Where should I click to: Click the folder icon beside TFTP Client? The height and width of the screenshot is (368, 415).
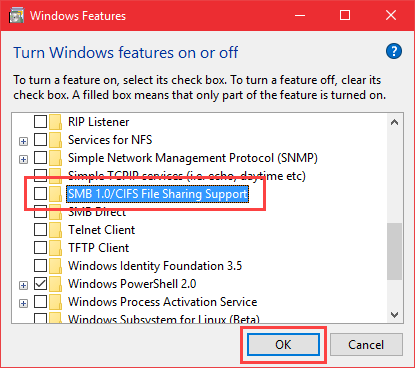click(55, 248)
